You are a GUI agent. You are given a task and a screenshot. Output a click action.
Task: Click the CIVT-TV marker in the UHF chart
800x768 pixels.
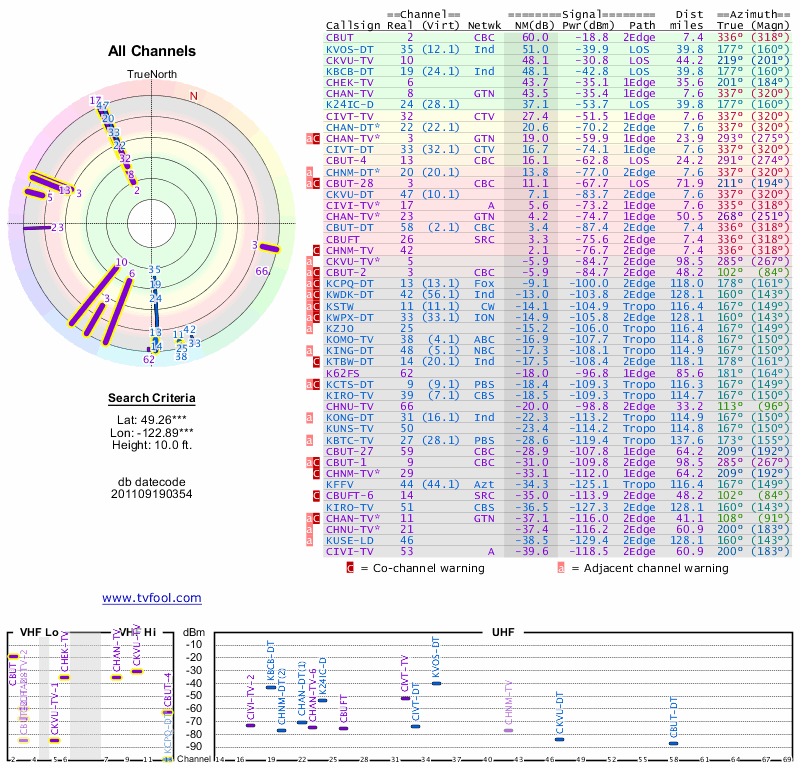coord(405,699)
